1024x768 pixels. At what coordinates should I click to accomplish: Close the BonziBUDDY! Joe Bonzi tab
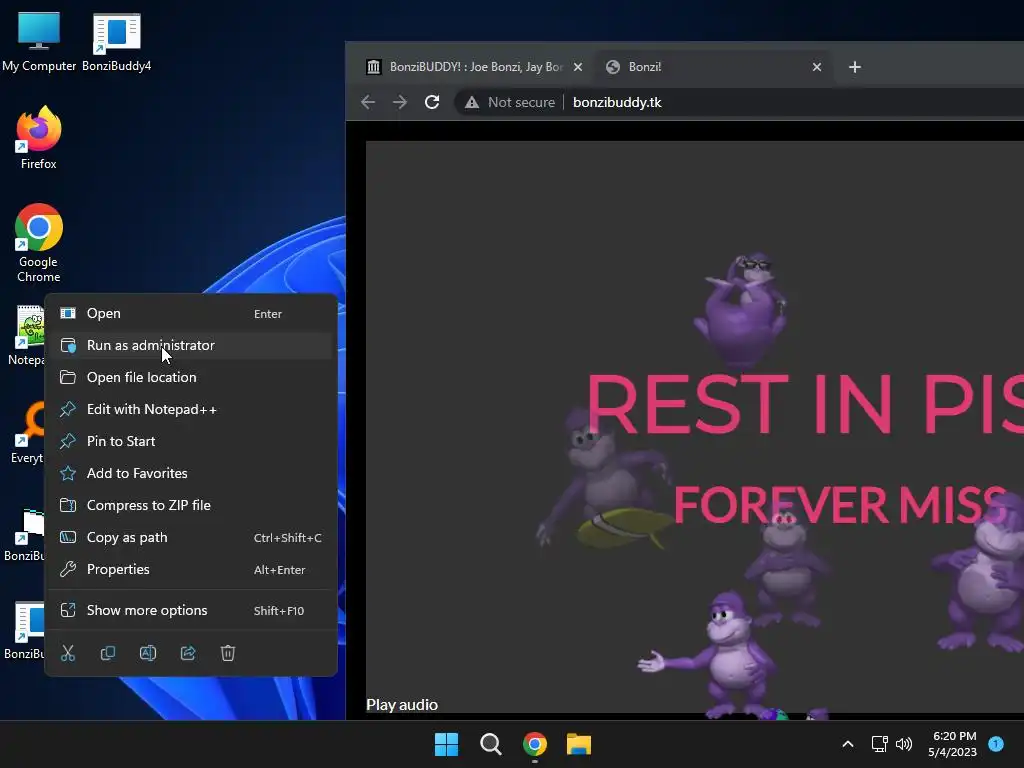pyautogui.click(x=578, y=67)
